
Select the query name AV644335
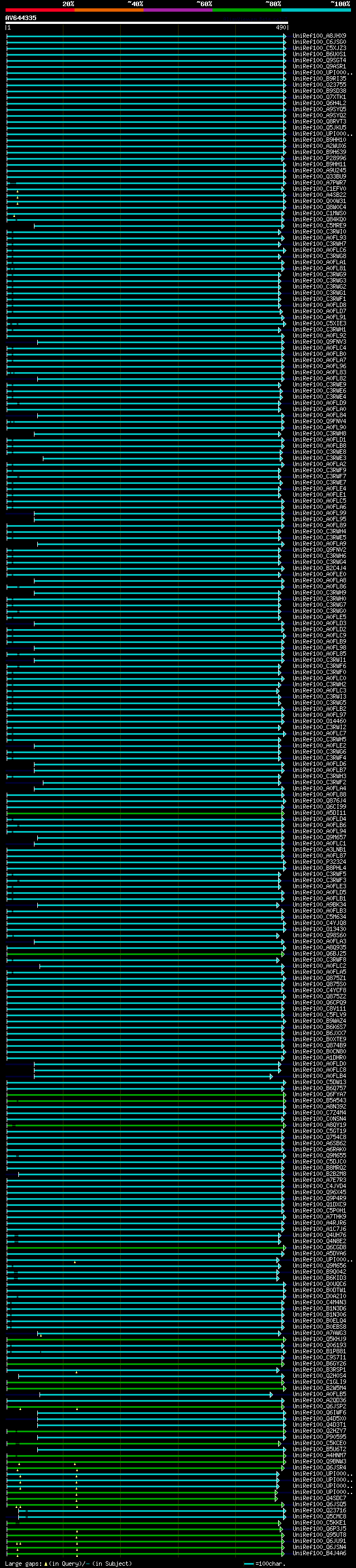tap(21, 18)
